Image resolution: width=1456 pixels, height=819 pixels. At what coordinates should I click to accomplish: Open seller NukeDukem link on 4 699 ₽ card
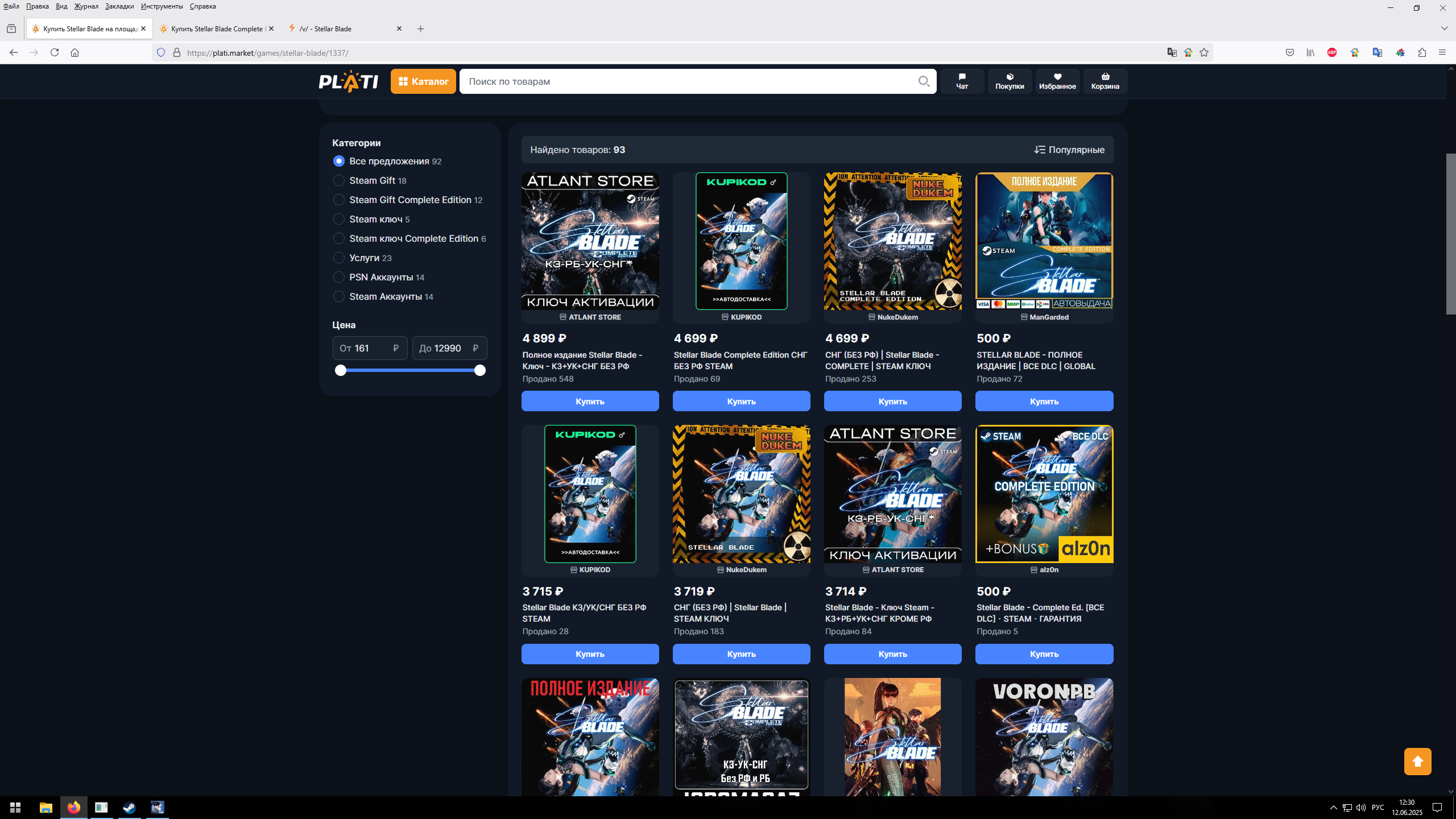point(892,317)
